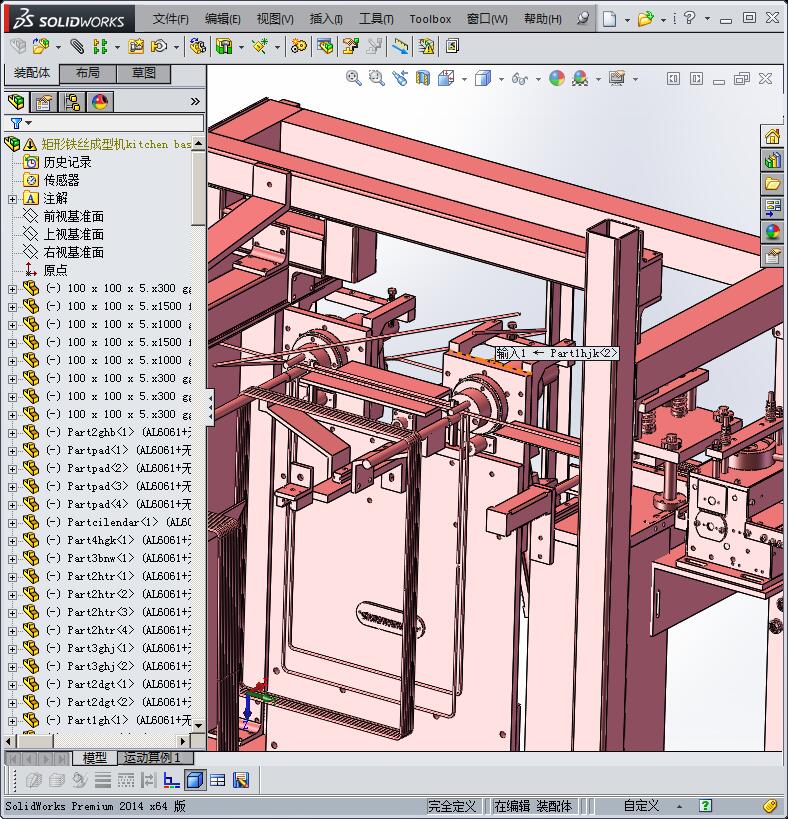The image size is (788, 819).
Task: Toggle the Hide/Show Items glasses icon
Action: pyautogui.click(x=519, y=78)
